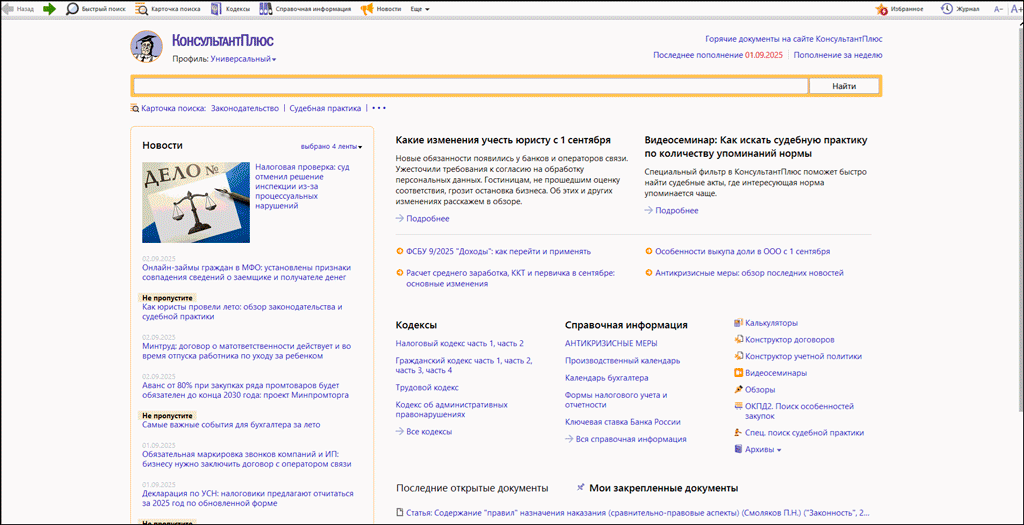Select Судебная практика search card link

[x=325, y=108]
